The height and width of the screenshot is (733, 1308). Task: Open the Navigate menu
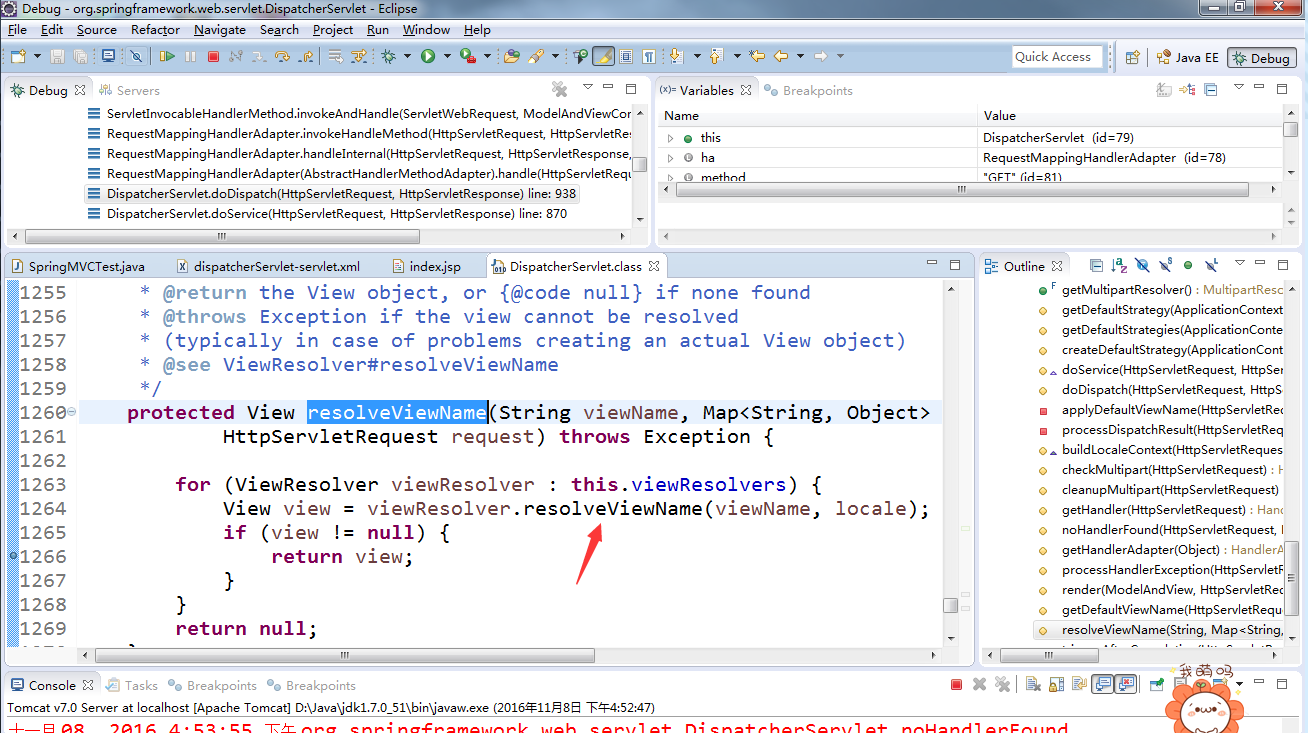pos(220,29)
